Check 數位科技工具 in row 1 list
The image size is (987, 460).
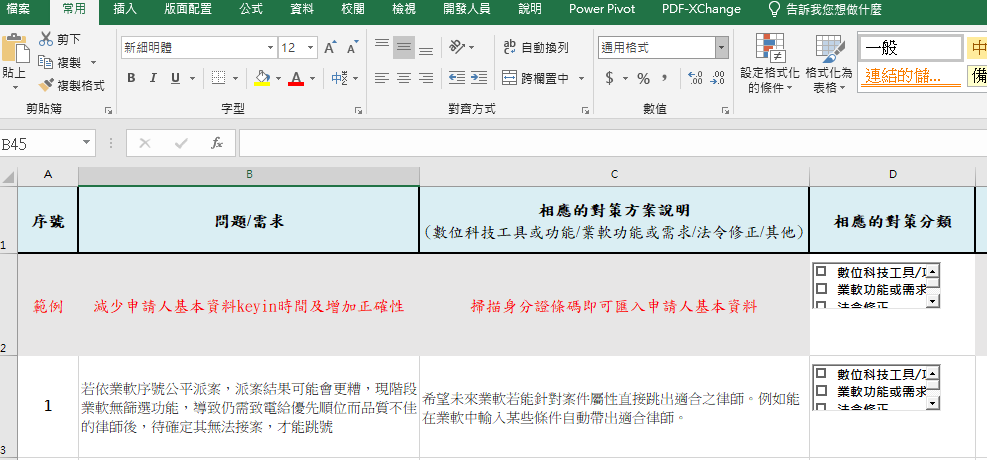point(821,373)
